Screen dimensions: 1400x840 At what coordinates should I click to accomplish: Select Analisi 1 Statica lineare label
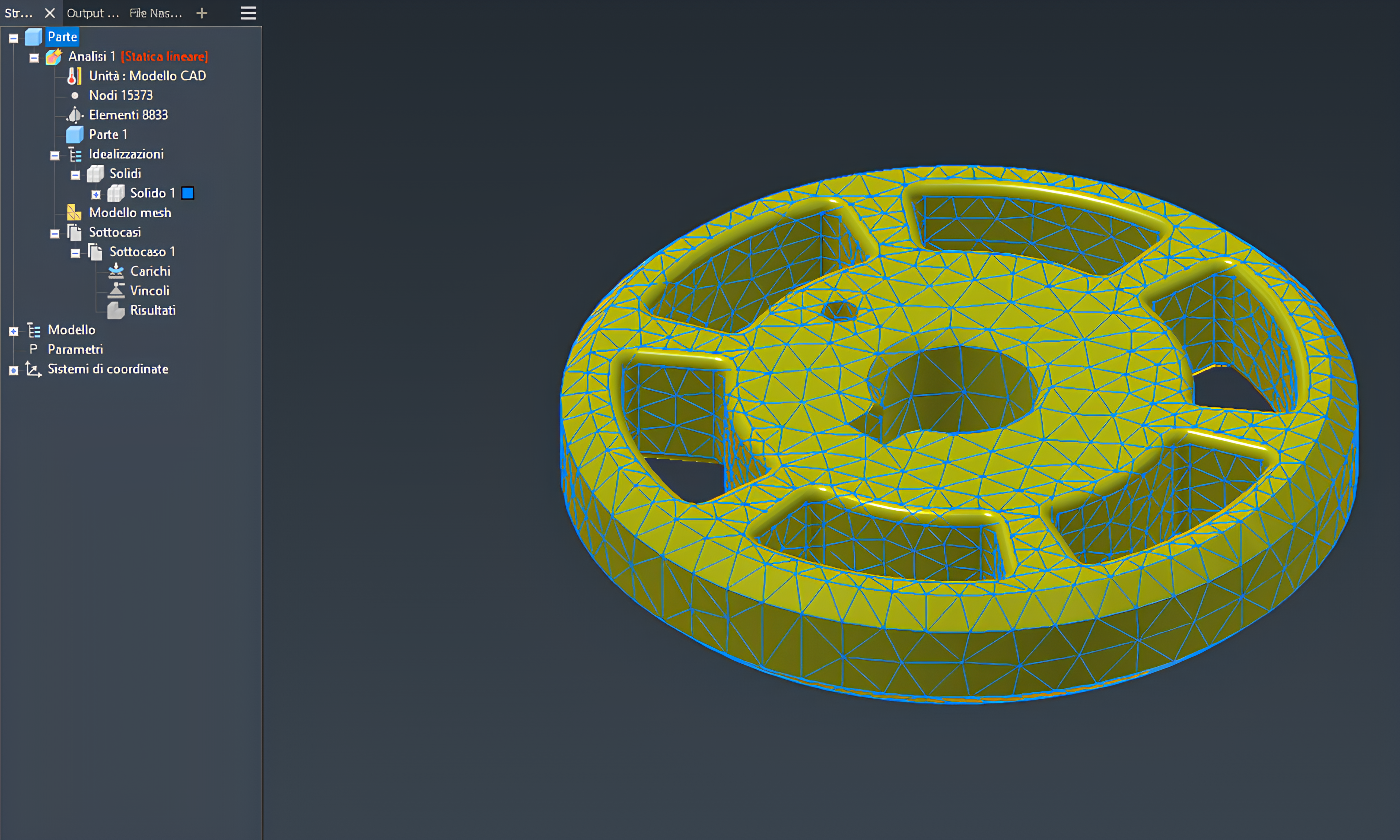[138, 57]
